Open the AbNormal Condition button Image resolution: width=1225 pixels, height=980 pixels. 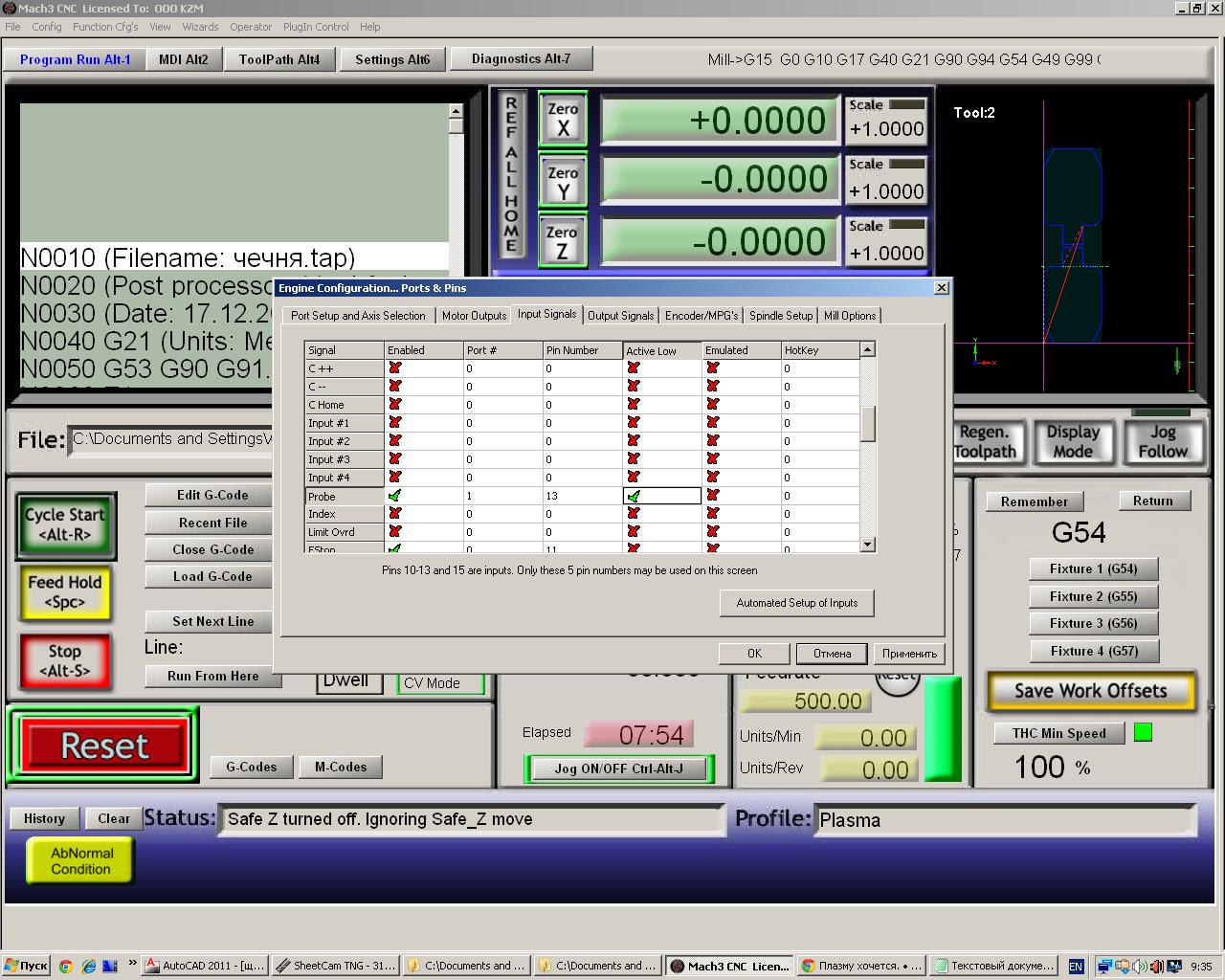[x=81, y=861]
